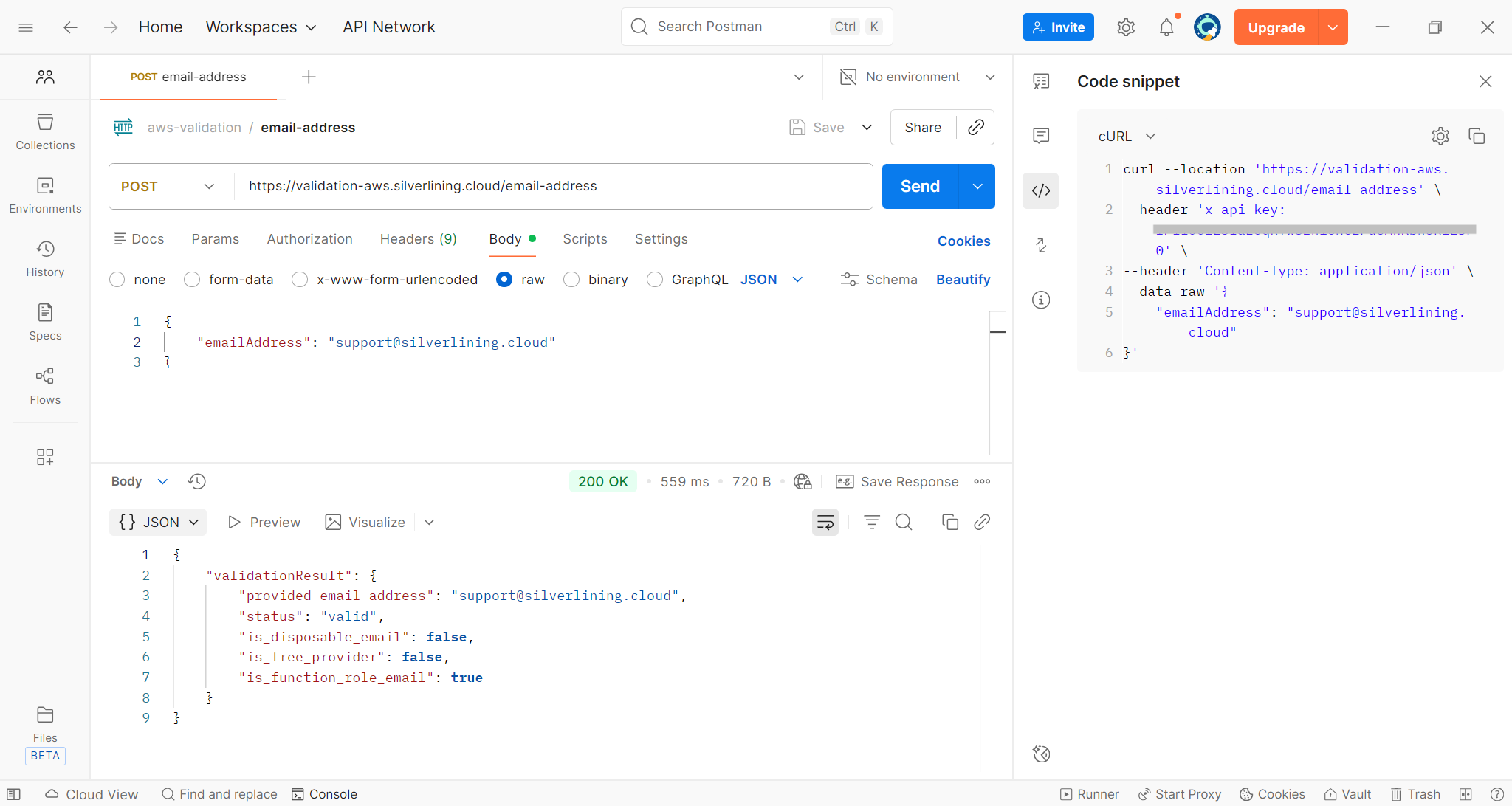
Task: Open the Collections sidebar panel
Action: pos(45,132)
